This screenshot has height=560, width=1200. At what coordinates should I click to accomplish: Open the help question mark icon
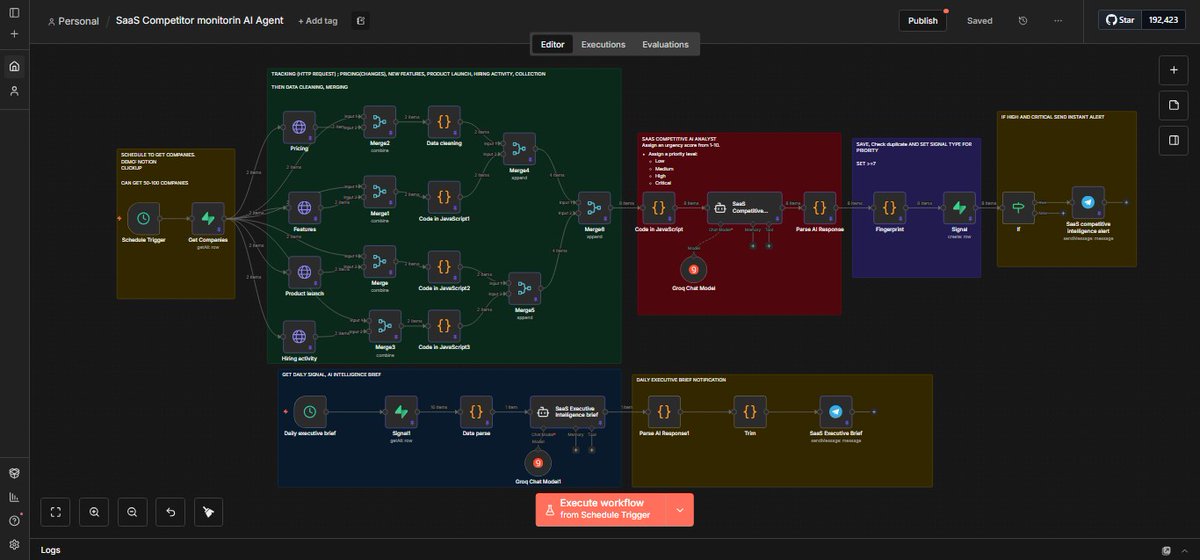point(14,520)
